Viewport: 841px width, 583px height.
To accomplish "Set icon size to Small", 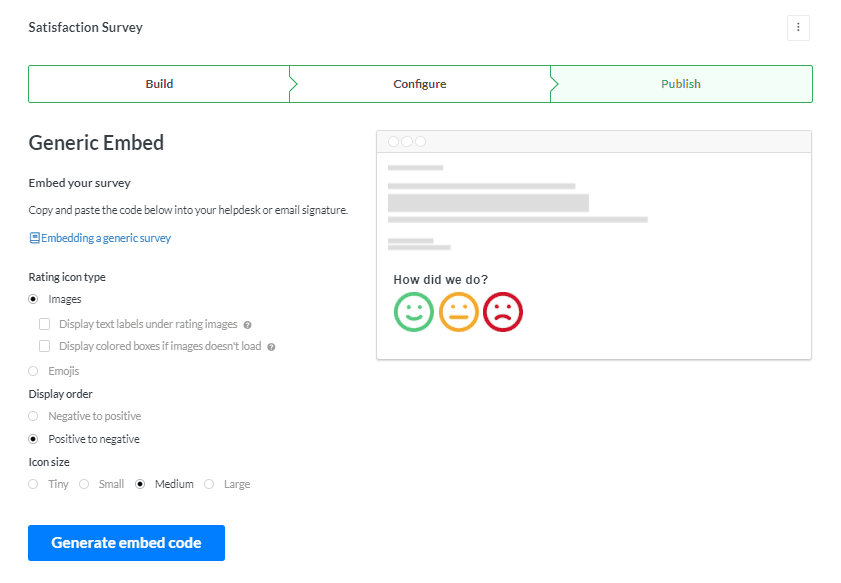I will tap(84, 484).
